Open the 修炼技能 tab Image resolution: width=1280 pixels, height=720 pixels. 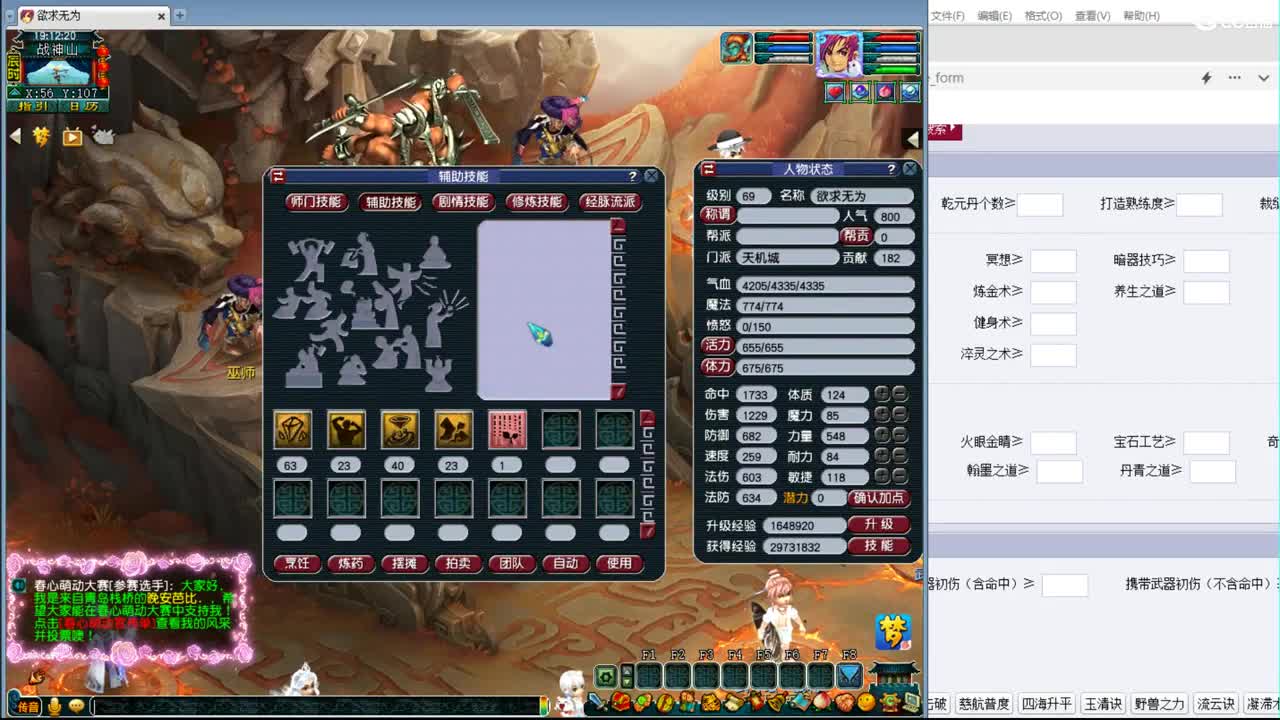click(x=536, y=201)
